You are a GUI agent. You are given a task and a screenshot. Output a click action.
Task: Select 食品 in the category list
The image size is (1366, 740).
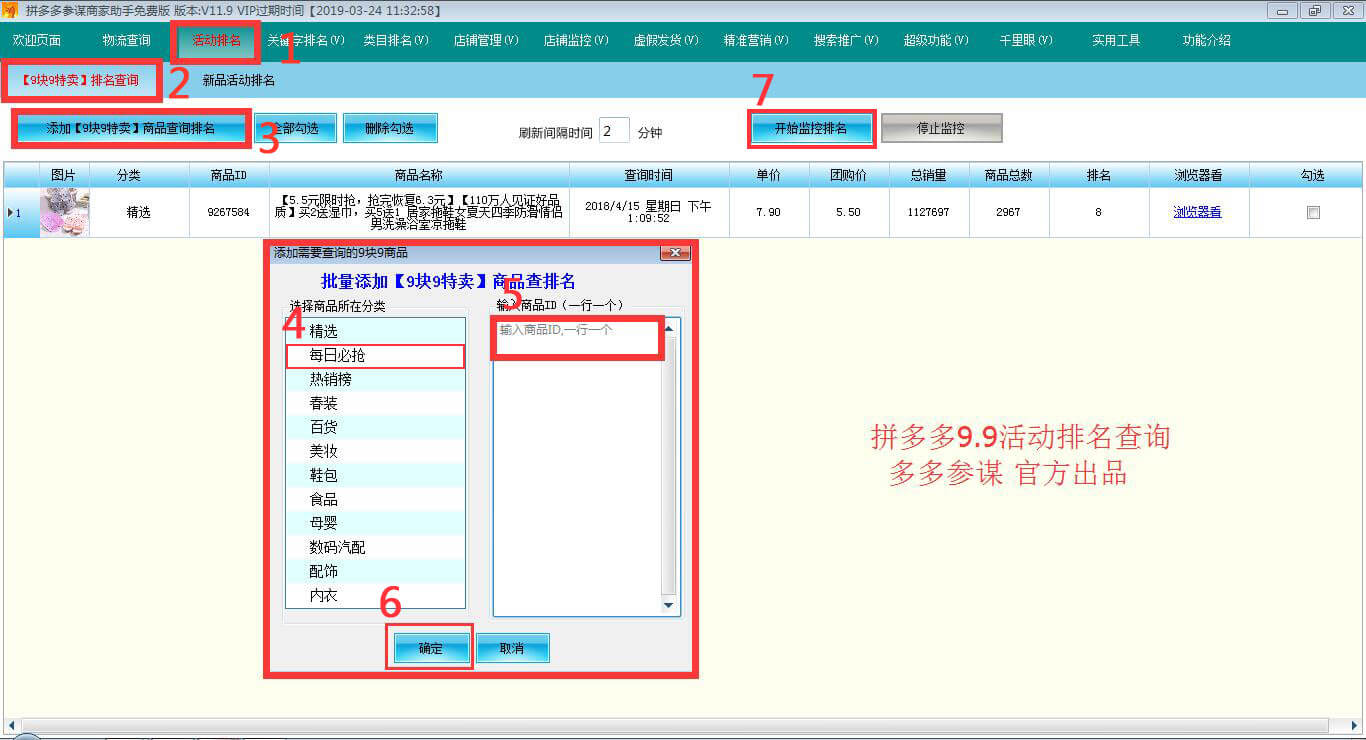coord(376,499)
